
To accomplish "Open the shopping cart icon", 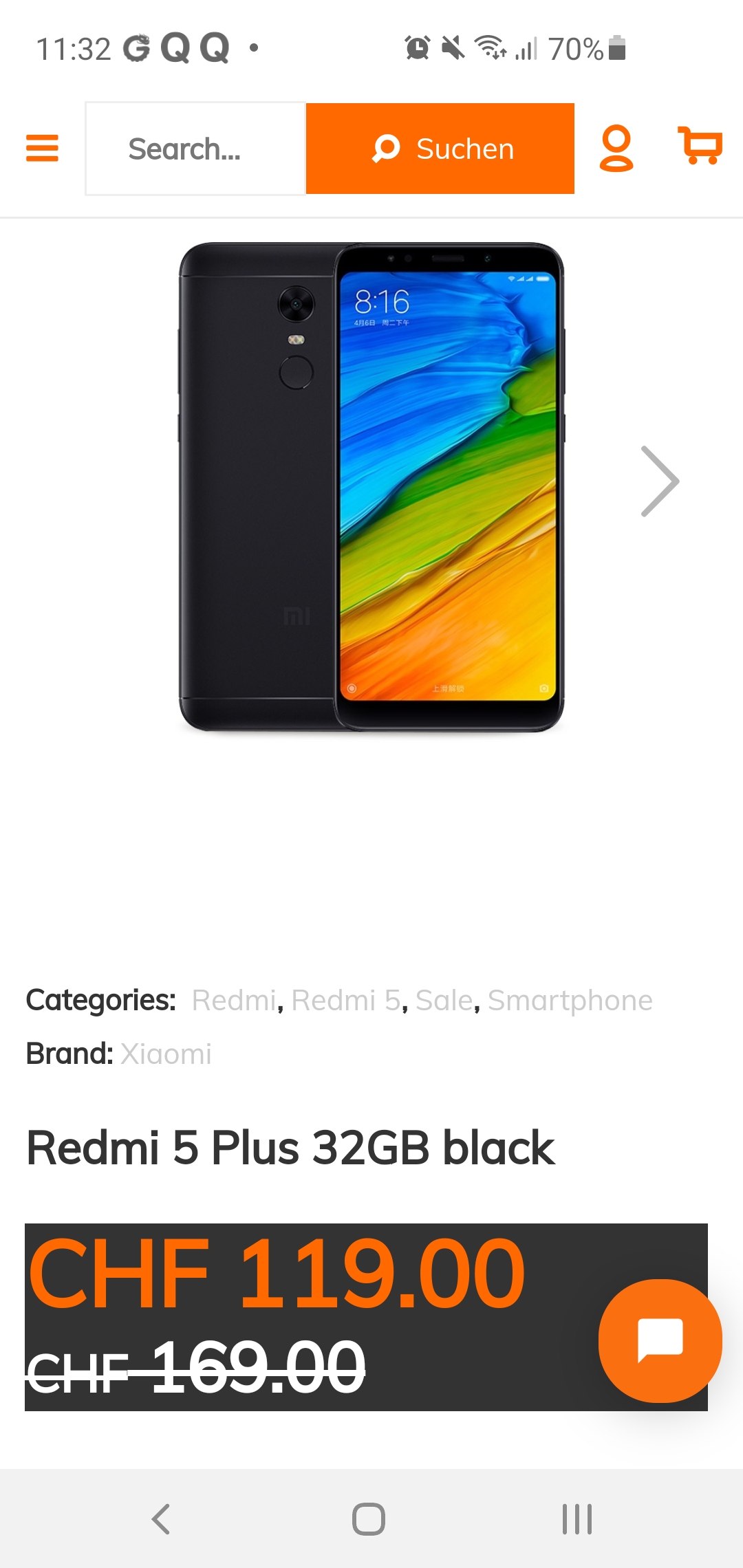I will tap(700, 145).
